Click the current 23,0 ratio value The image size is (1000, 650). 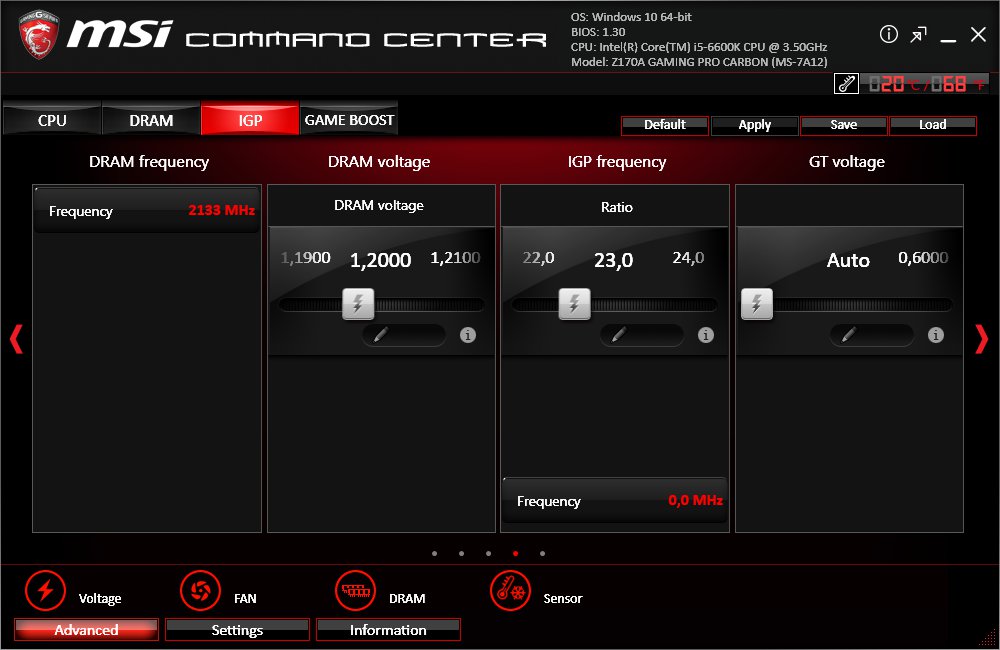pos(614,260)
